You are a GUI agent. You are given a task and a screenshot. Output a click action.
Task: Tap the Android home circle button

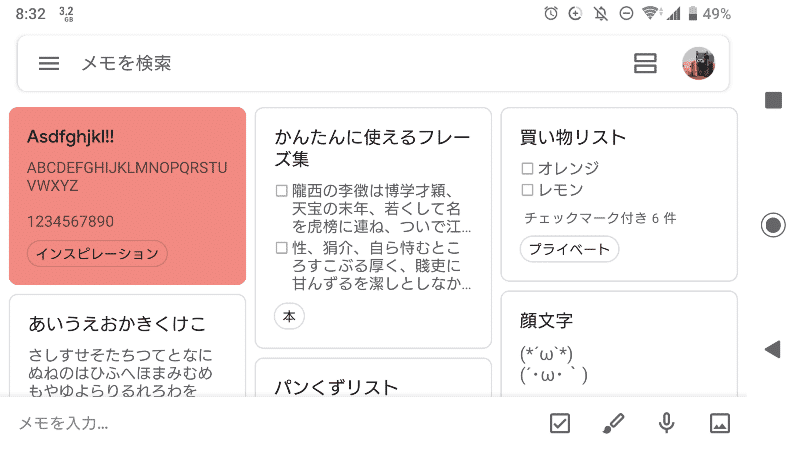pyautogui.click(x=773, y=225)
